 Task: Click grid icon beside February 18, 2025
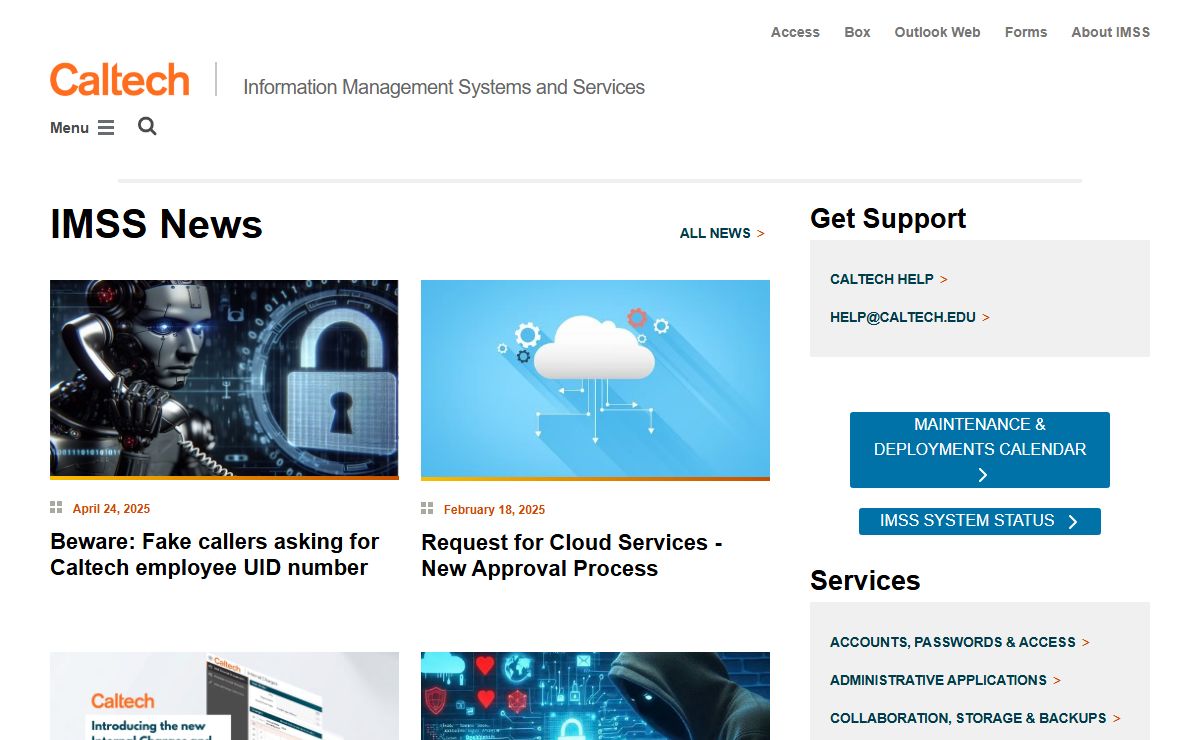coord(427,509)
